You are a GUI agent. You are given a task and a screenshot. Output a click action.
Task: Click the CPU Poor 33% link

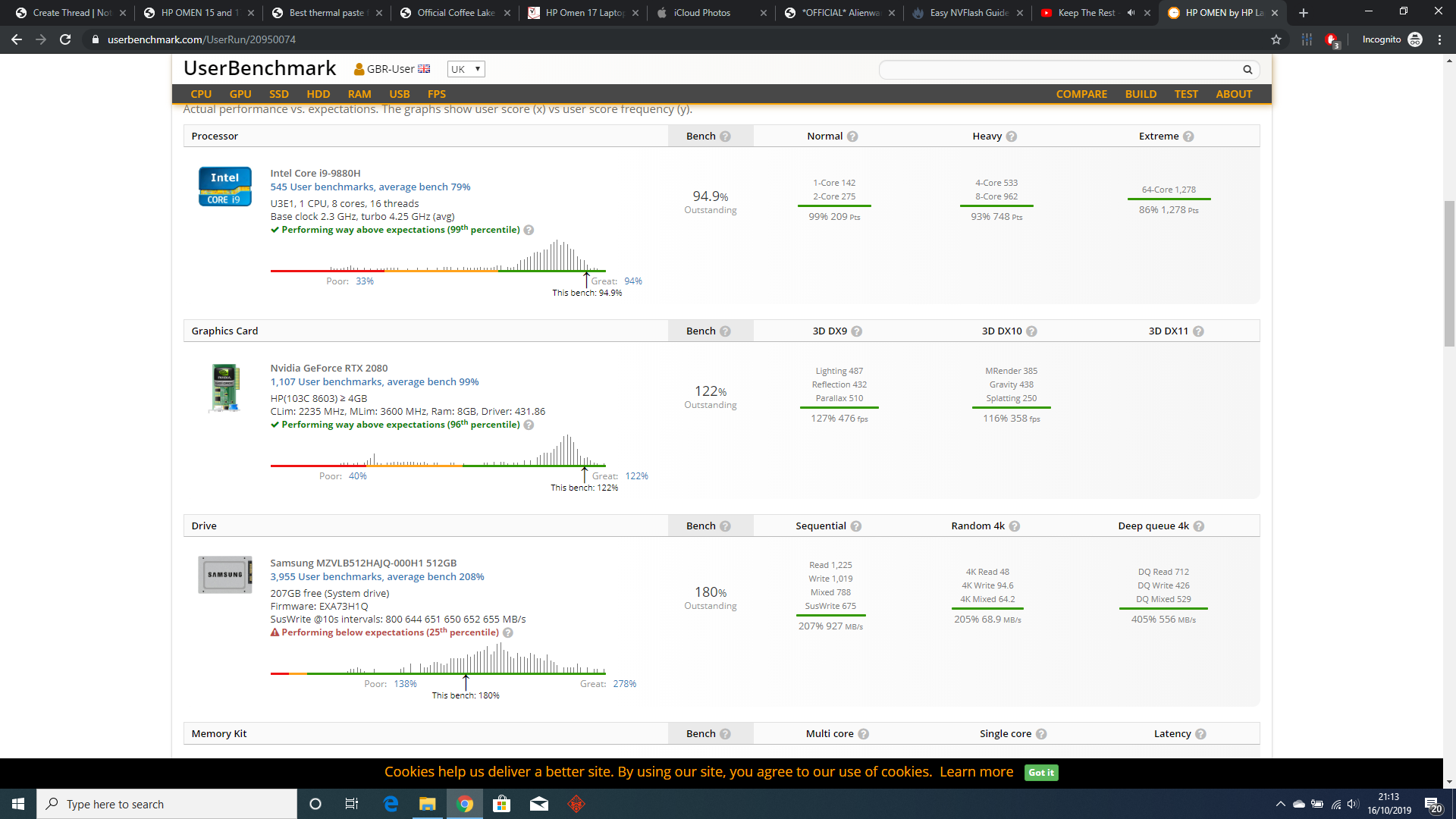coord(365,281)
